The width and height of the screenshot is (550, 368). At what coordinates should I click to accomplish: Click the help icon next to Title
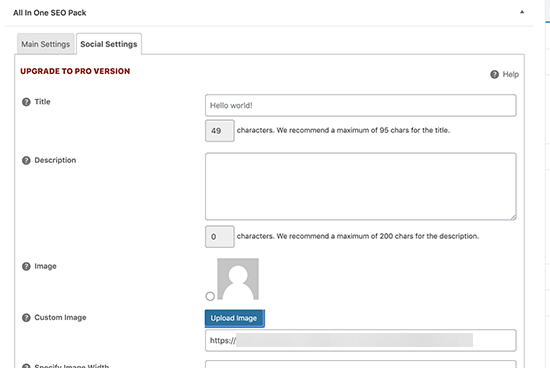(26, 102)
